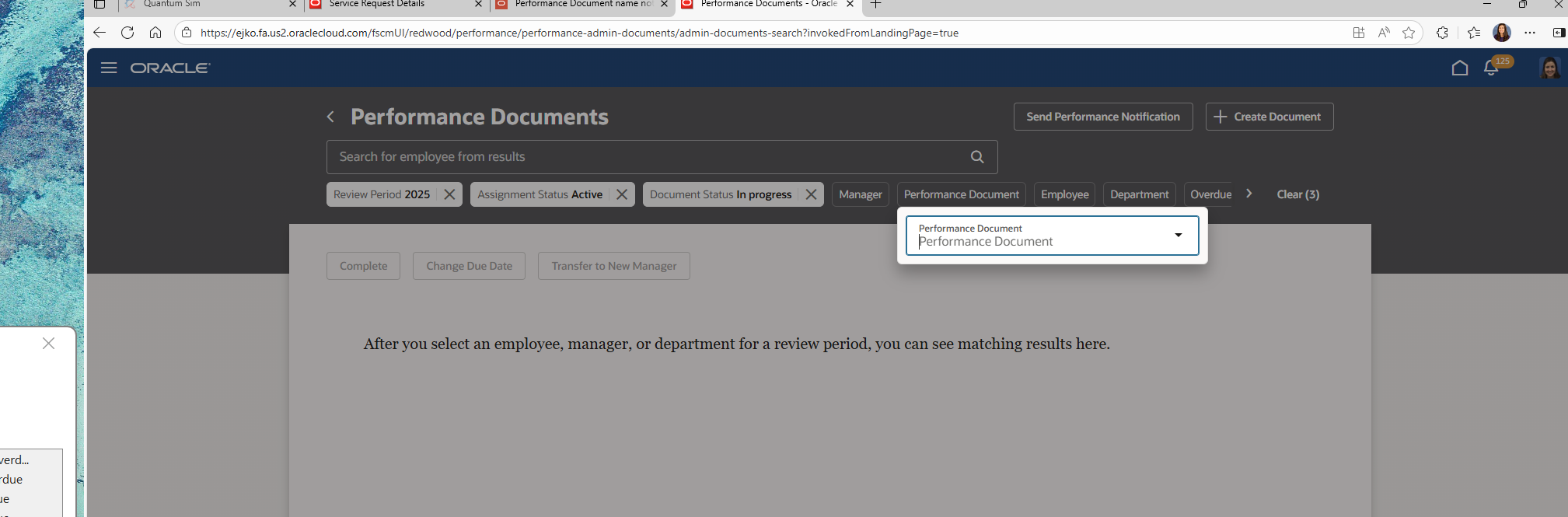Open the Oracle hamburger navigation menu

(109, 68)
